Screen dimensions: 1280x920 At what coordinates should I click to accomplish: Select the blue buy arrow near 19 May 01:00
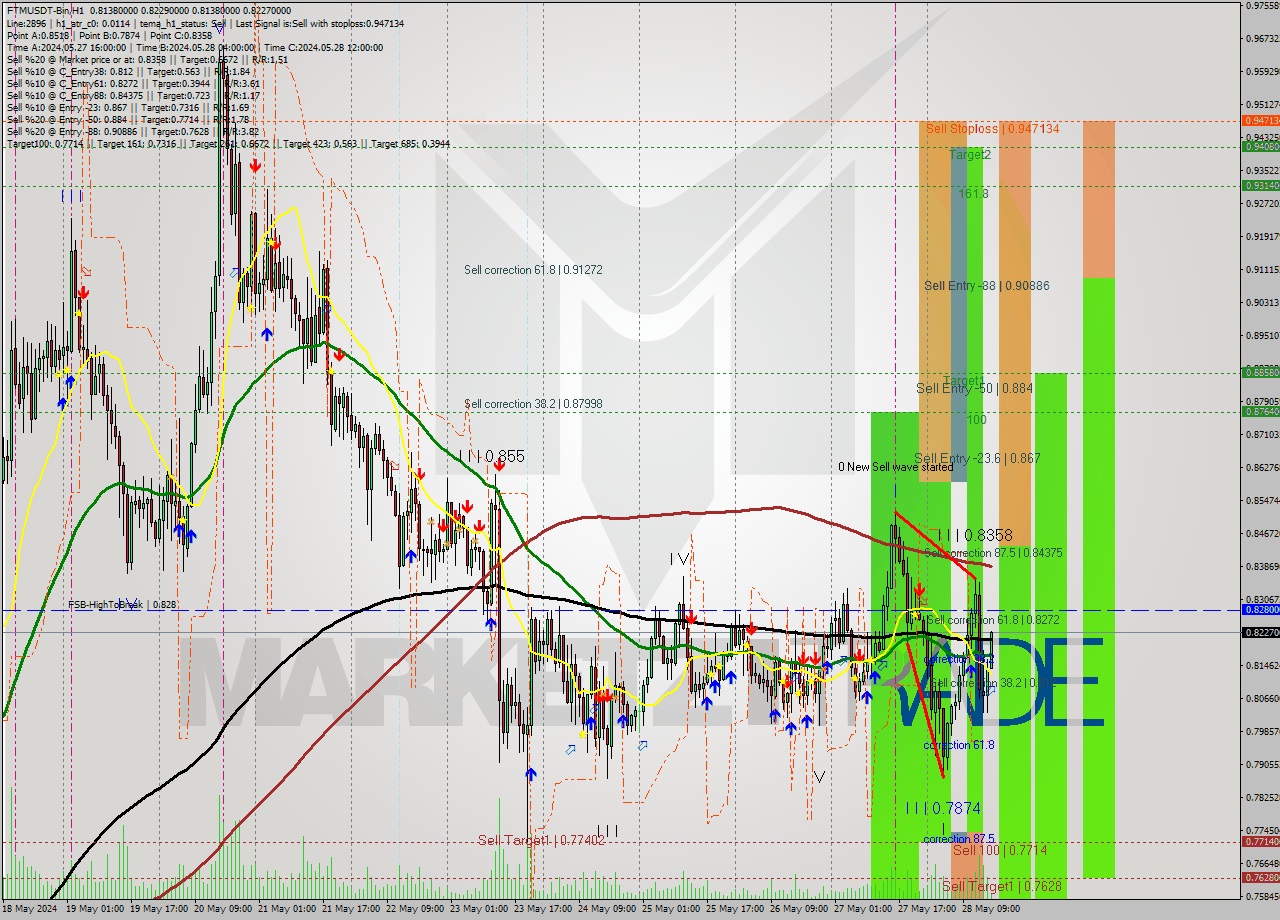[x=70, y=382]
